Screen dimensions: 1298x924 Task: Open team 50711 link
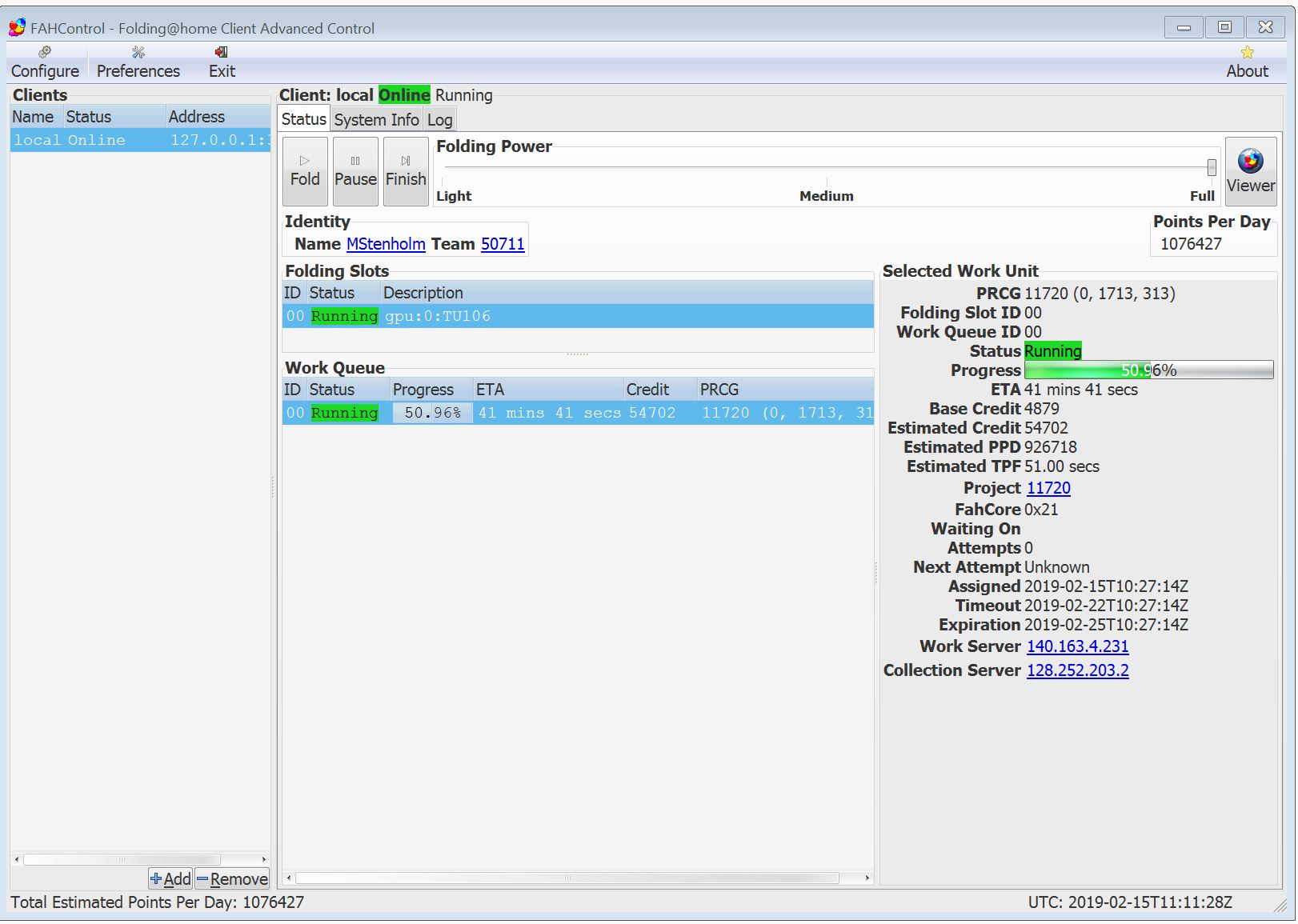pos(503,244)
